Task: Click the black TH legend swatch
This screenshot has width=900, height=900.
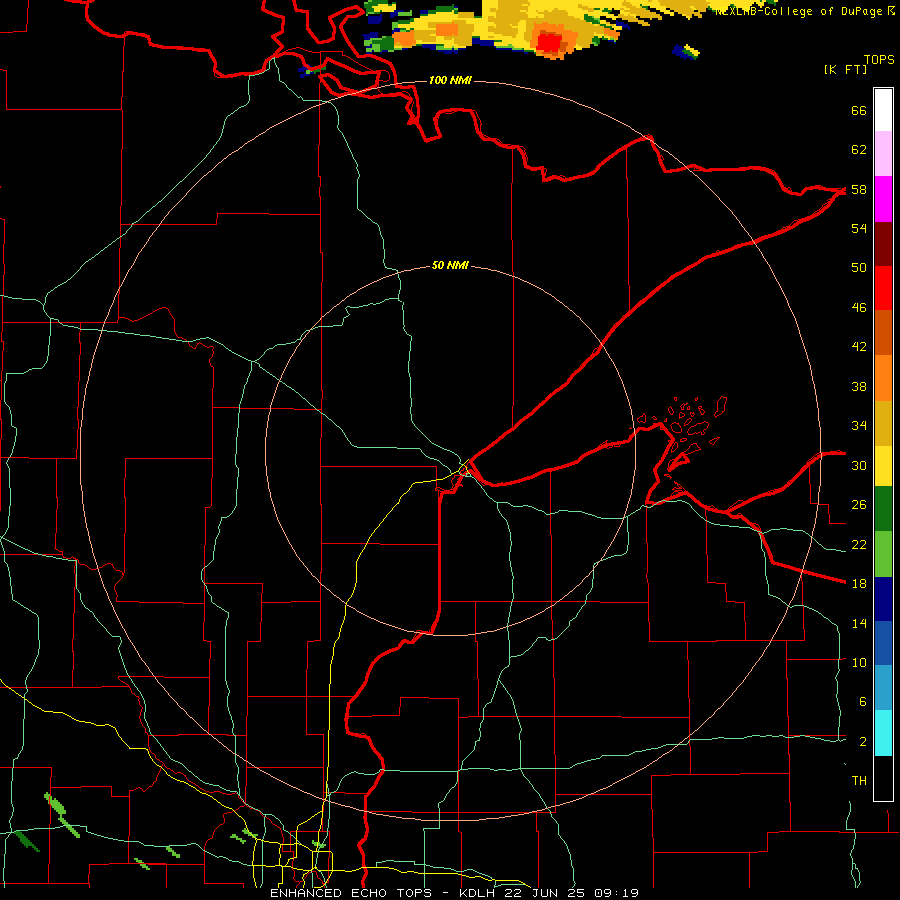Action: [x=883, y=778]
